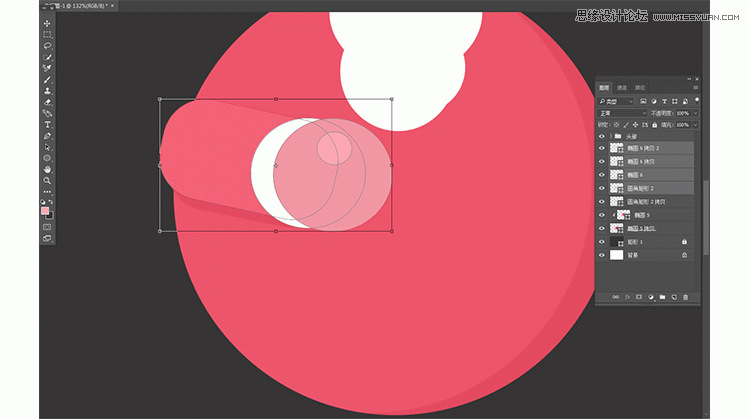This screenshot has width=750, height=419.
Task: Filter layers by pixel layers icon
Action: pyautogui.click(x=643, y=101)
